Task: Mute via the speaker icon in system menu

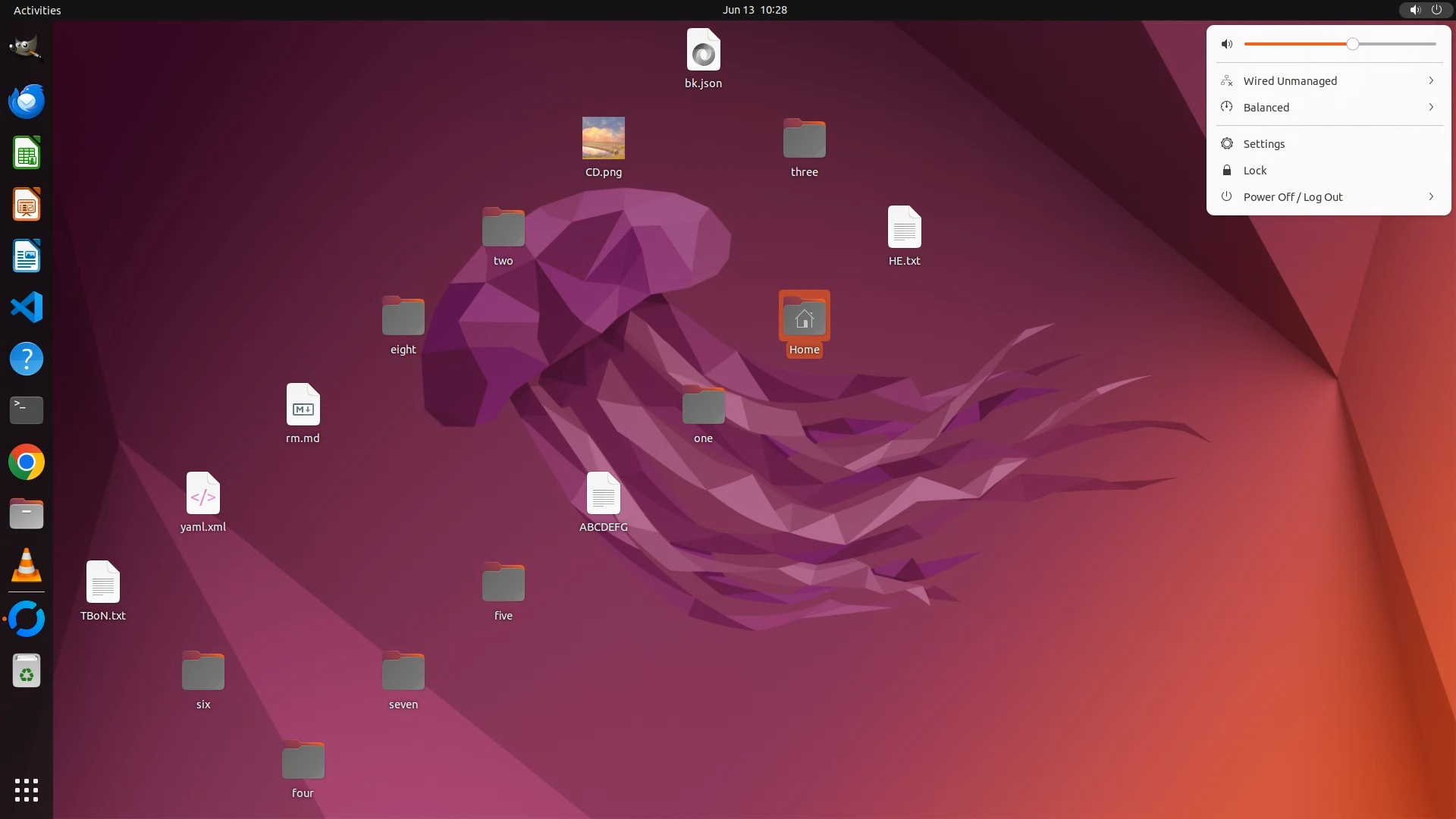Action: tap(1227, 44)
